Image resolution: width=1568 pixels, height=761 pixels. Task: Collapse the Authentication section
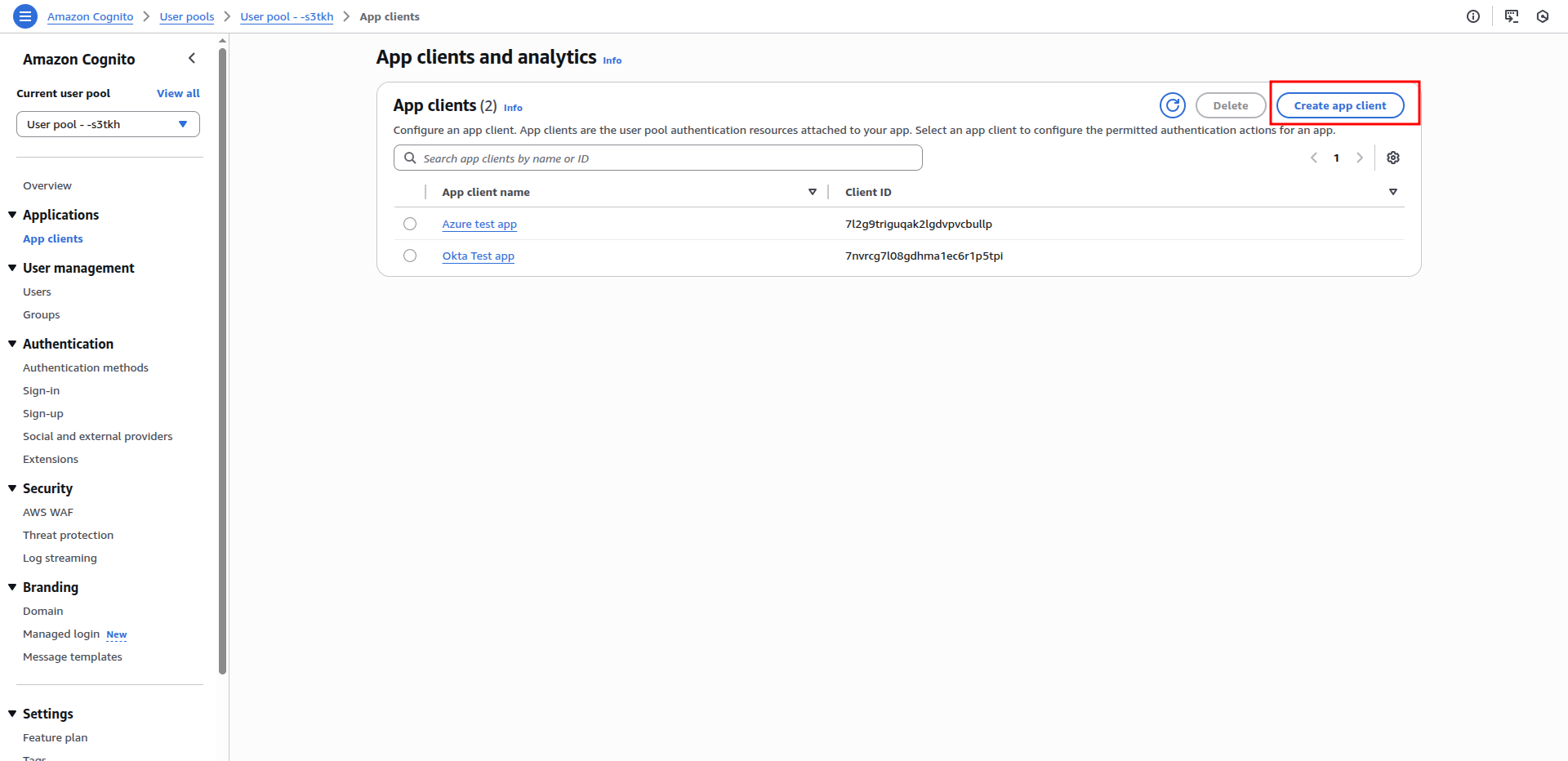pyautogui.click(x=12, y=344)
